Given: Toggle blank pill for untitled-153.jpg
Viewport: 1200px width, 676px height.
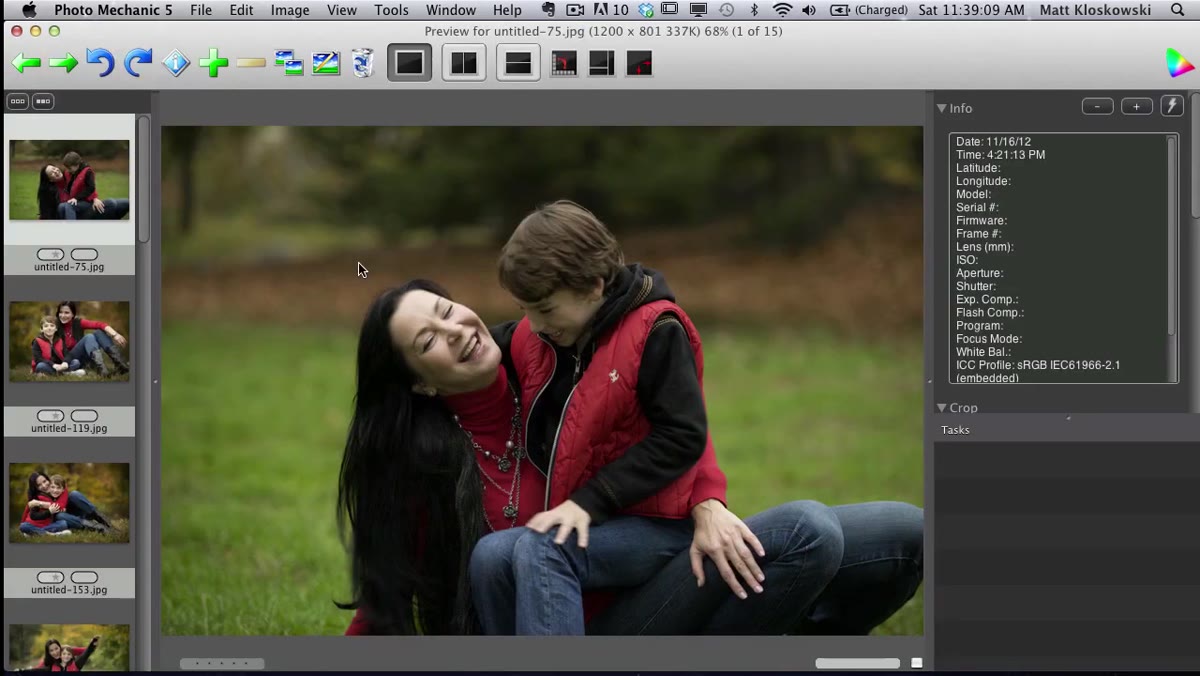Looking at the screenshot, I should 85,578.
